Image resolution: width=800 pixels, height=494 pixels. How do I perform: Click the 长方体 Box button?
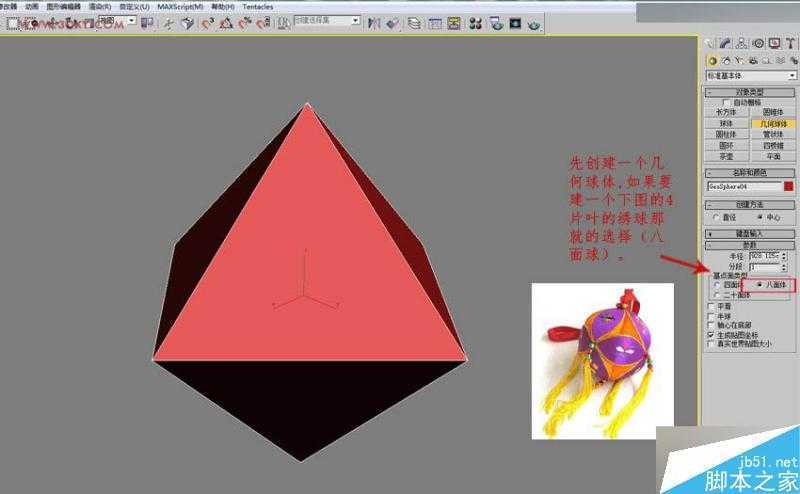click(x=726, y=112)
